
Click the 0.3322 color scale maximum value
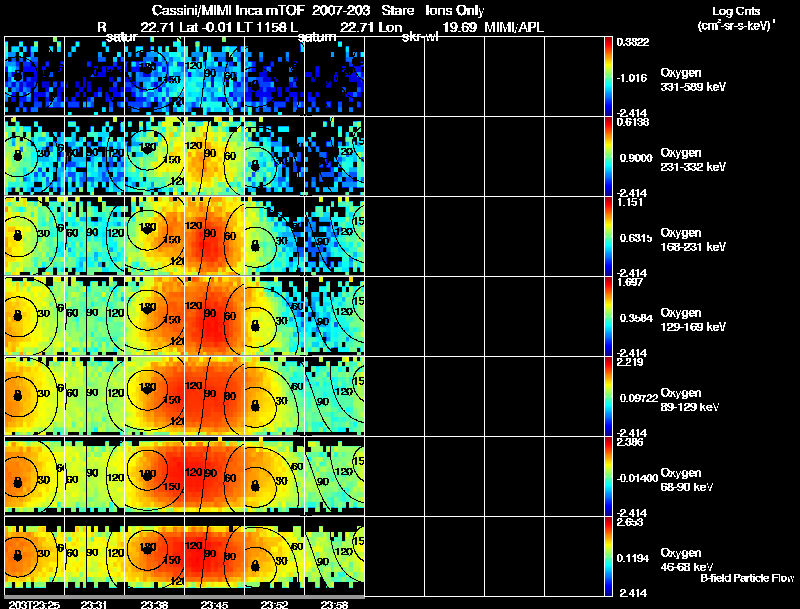[633, 42]
